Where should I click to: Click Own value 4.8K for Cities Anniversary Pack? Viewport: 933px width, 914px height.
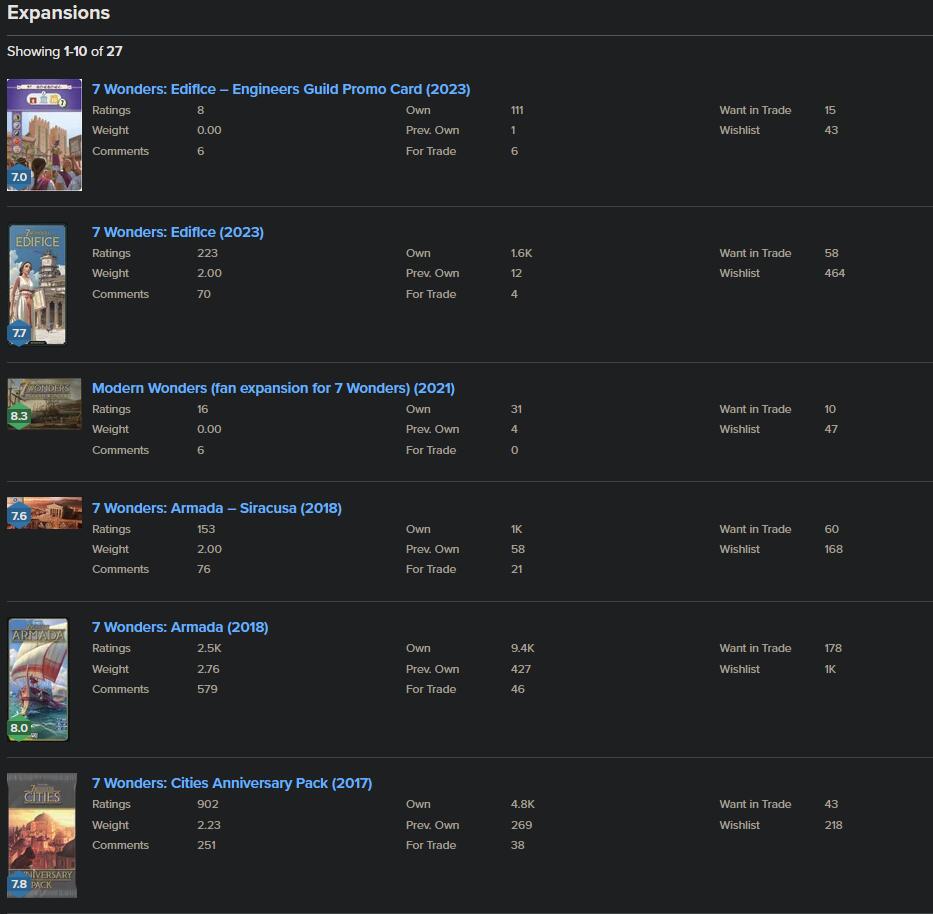click(522, 804)
